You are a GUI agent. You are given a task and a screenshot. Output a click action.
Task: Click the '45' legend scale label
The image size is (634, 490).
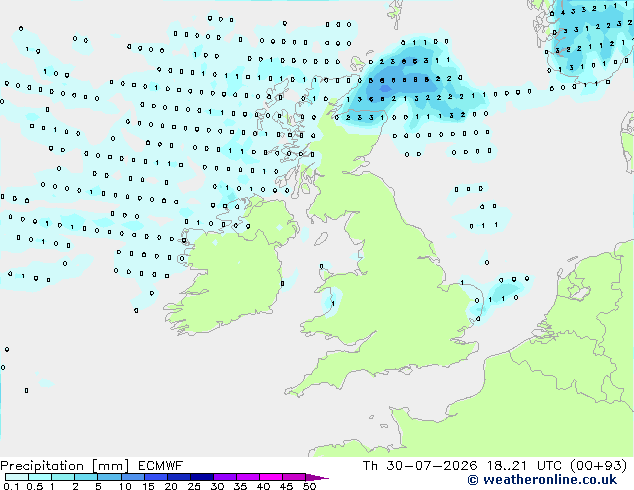(x=286, y=486)
